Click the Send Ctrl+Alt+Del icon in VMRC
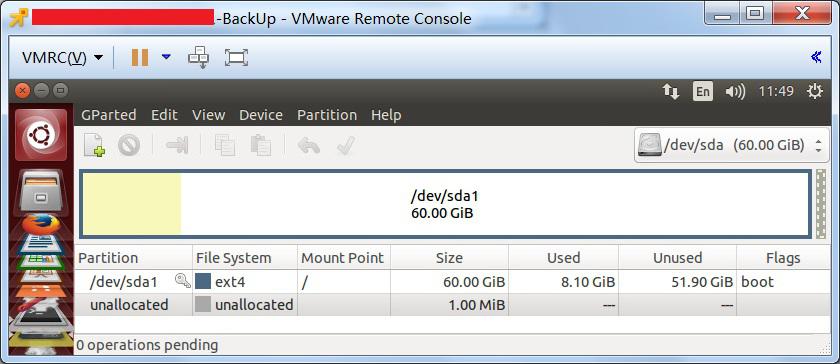This screenshot has height=364, width=840. tap(198, 57)
